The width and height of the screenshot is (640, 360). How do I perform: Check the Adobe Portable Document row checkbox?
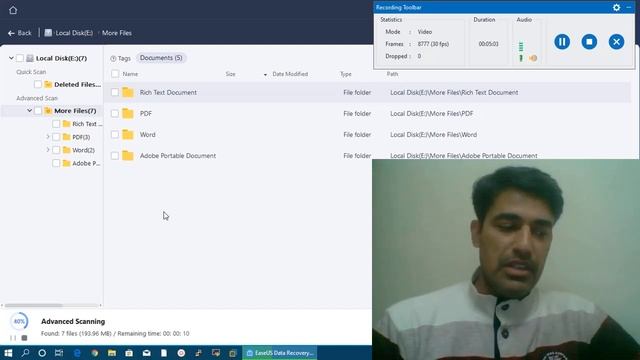(x=115, y=156)
